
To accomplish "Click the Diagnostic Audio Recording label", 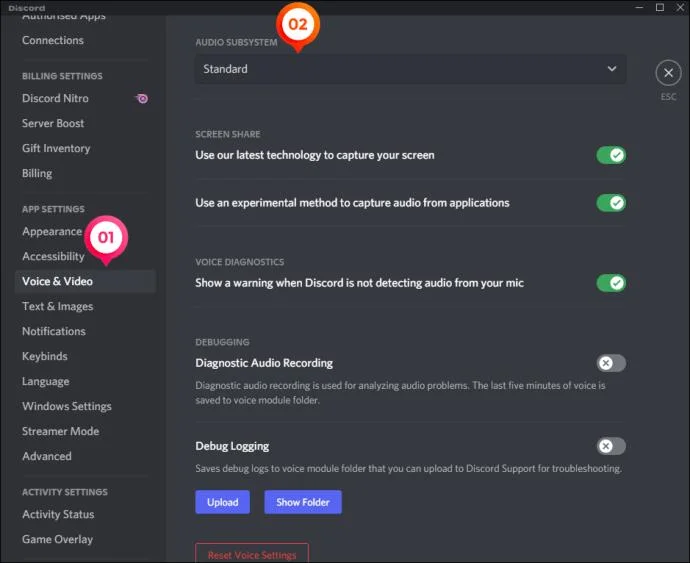I will [264, 363].
